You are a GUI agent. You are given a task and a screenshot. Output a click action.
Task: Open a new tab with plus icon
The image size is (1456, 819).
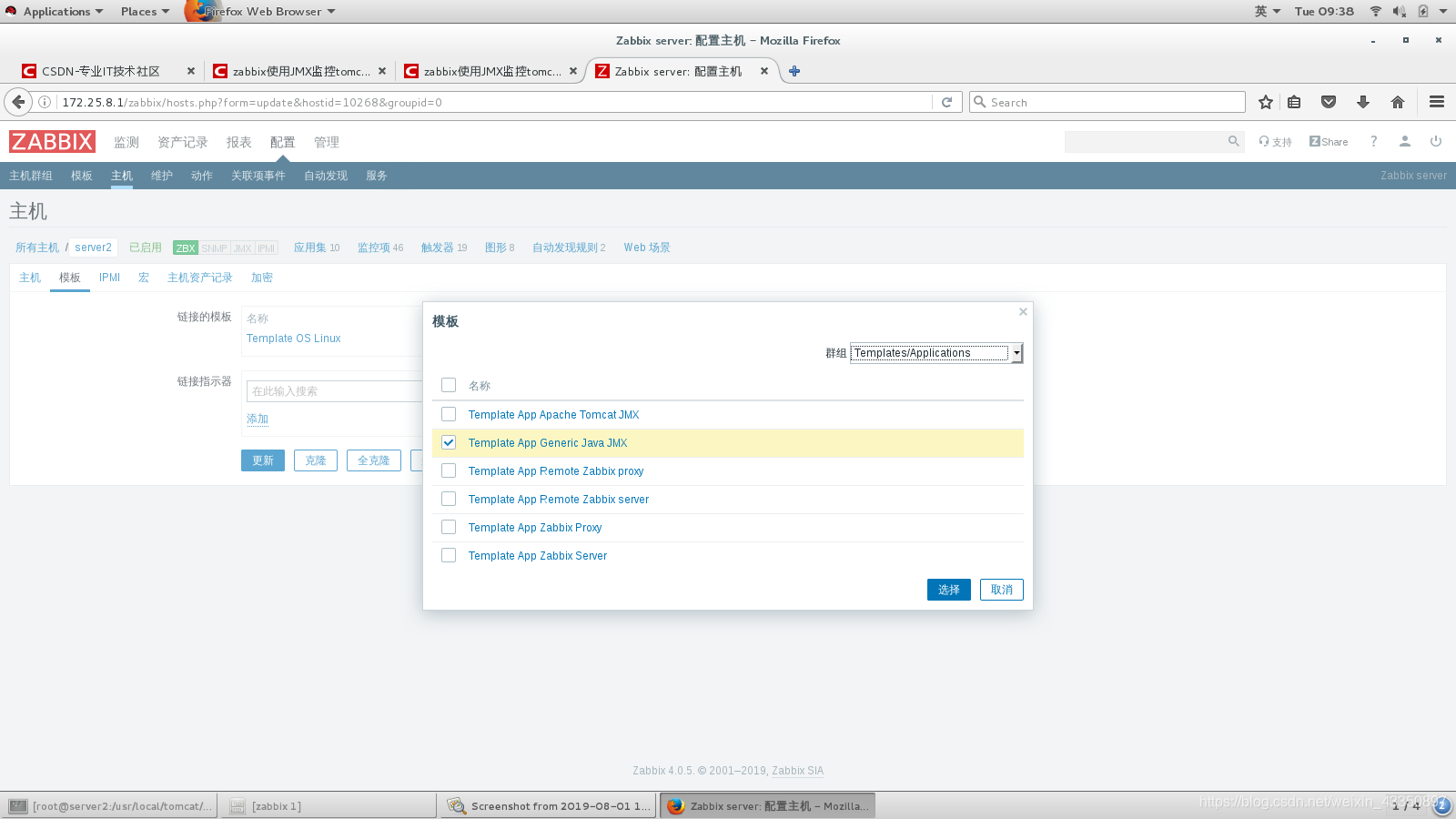click(x=794, y=71)
